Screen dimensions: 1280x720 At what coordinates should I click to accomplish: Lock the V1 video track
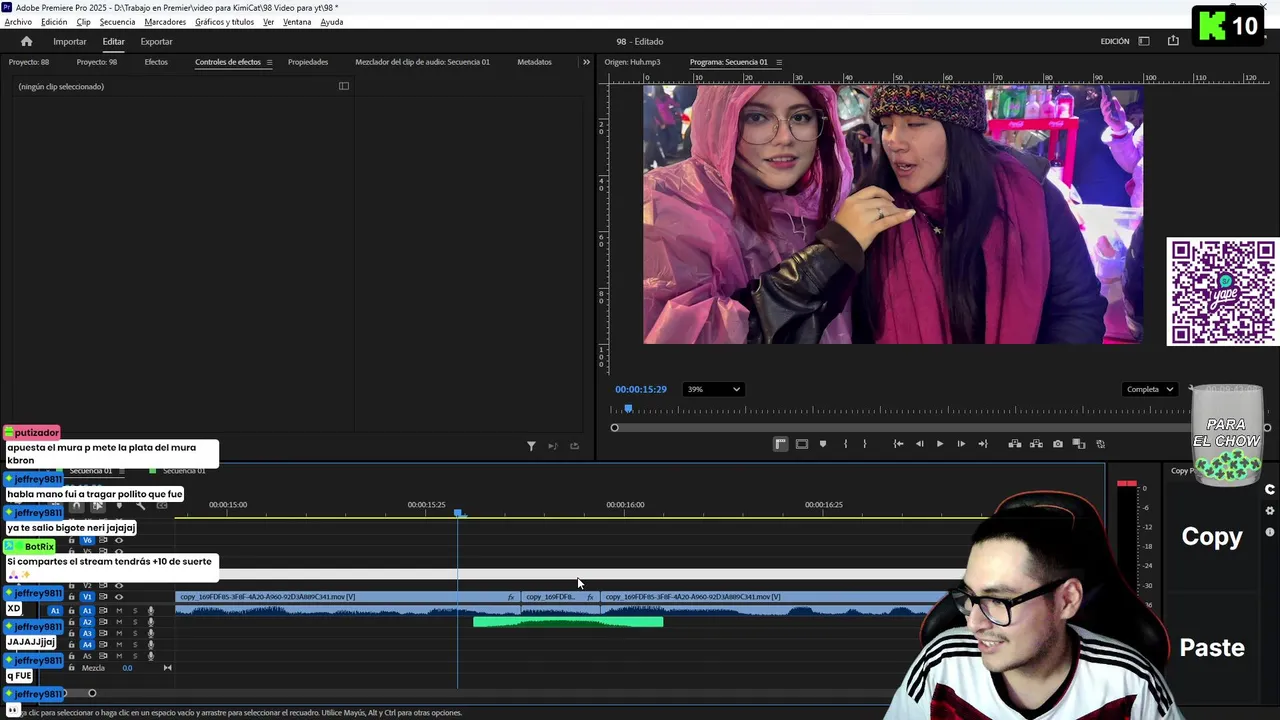71,597
